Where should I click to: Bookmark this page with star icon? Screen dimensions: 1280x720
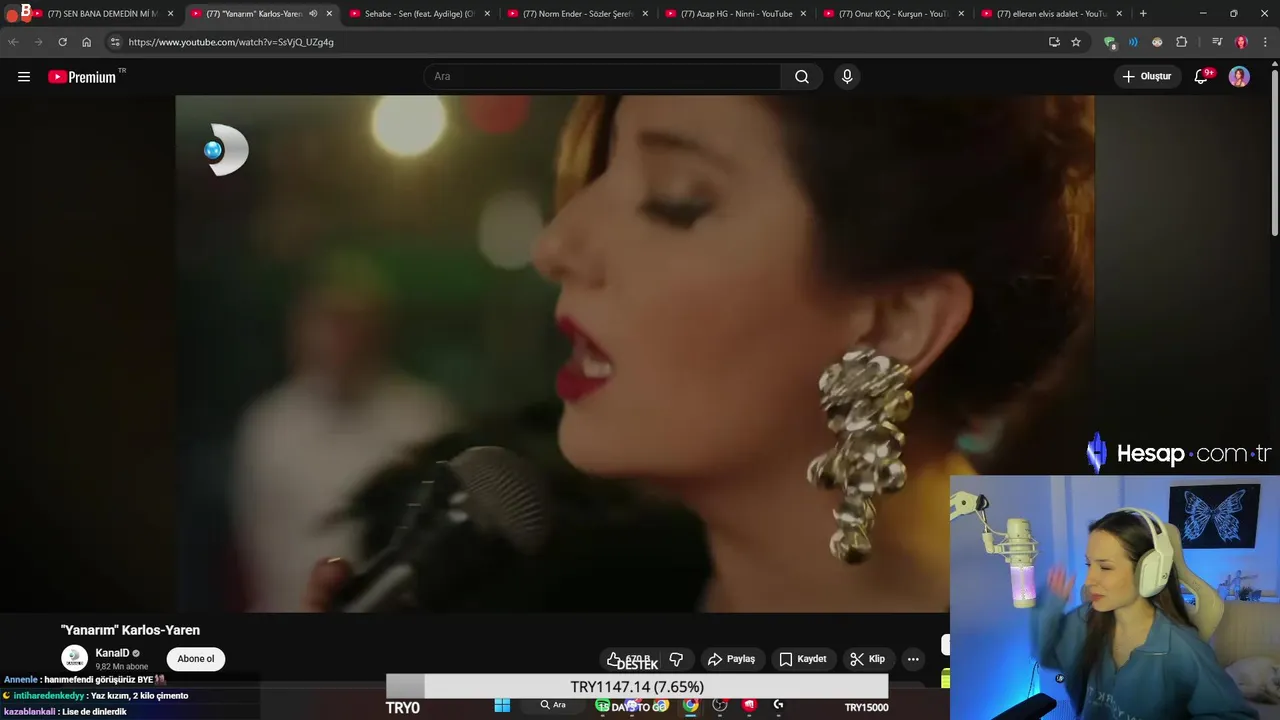[1076, 42]
